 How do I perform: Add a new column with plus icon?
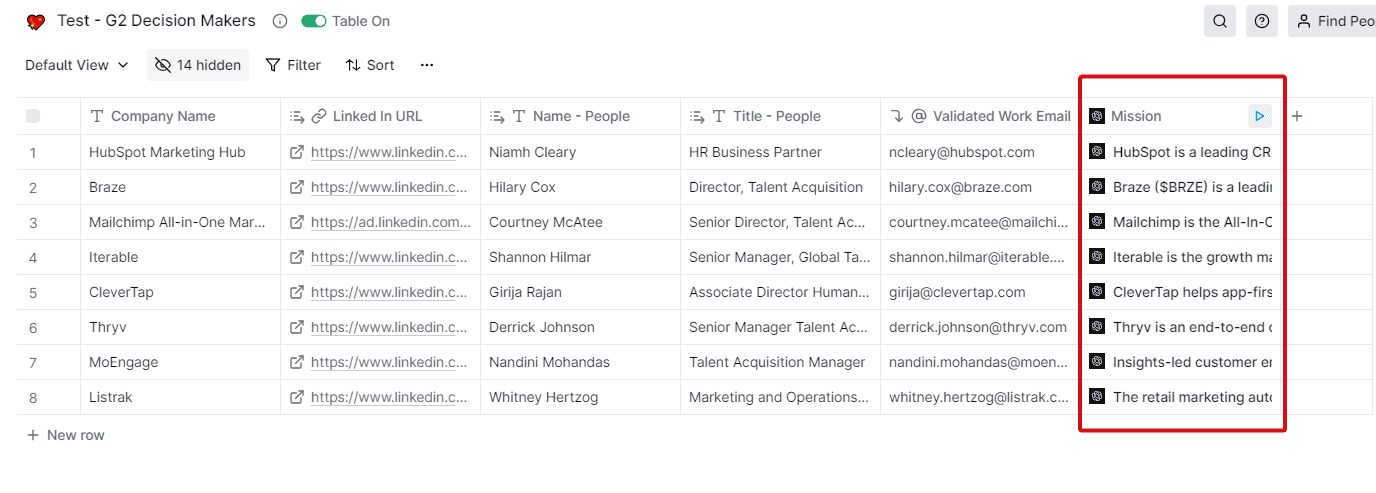pos(1297,116)
